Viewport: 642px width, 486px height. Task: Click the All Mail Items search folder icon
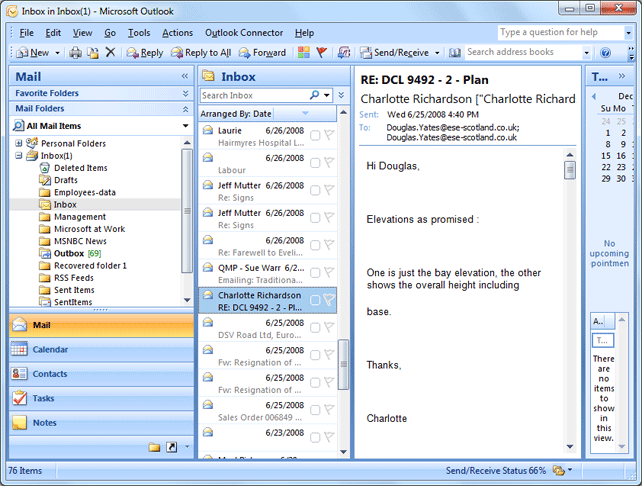coord(18,125)
